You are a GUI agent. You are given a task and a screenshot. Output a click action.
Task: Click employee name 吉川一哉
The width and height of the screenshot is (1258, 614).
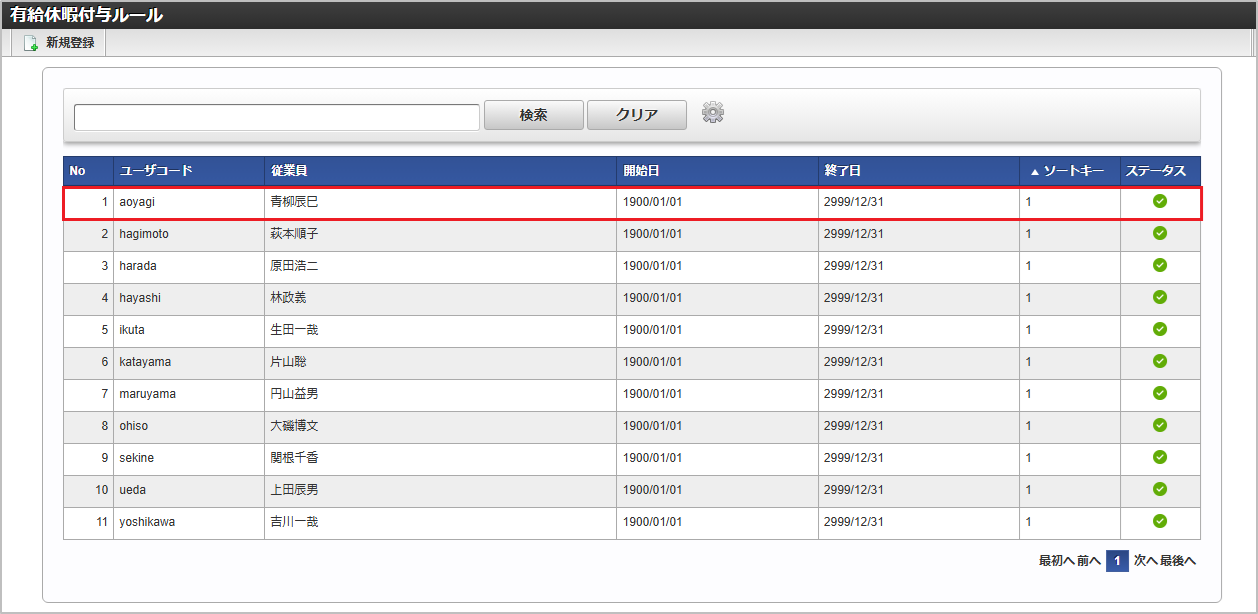pos(294,522)
